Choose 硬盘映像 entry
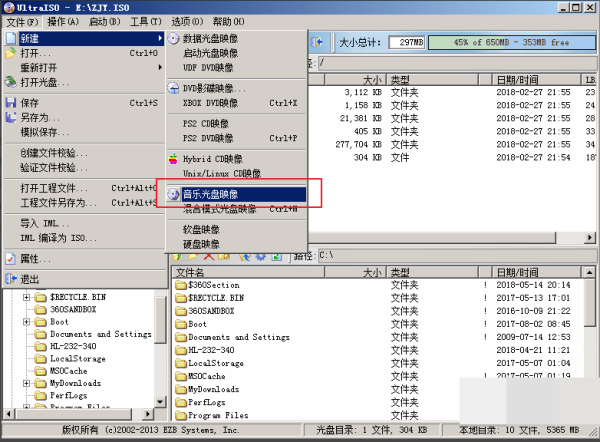The width and height of the screenshot is (600, 442). pos(236,244)
